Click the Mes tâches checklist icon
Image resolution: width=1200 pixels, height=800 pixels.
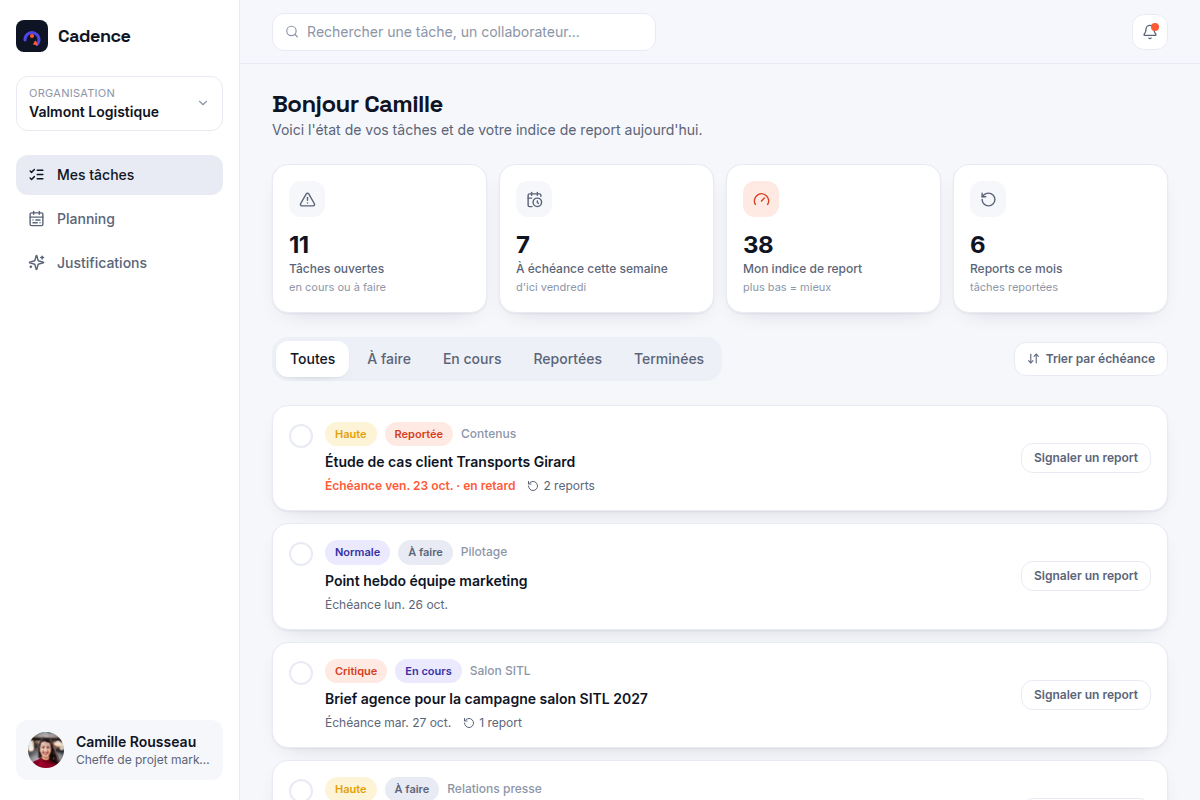click(x=37, y=175)
